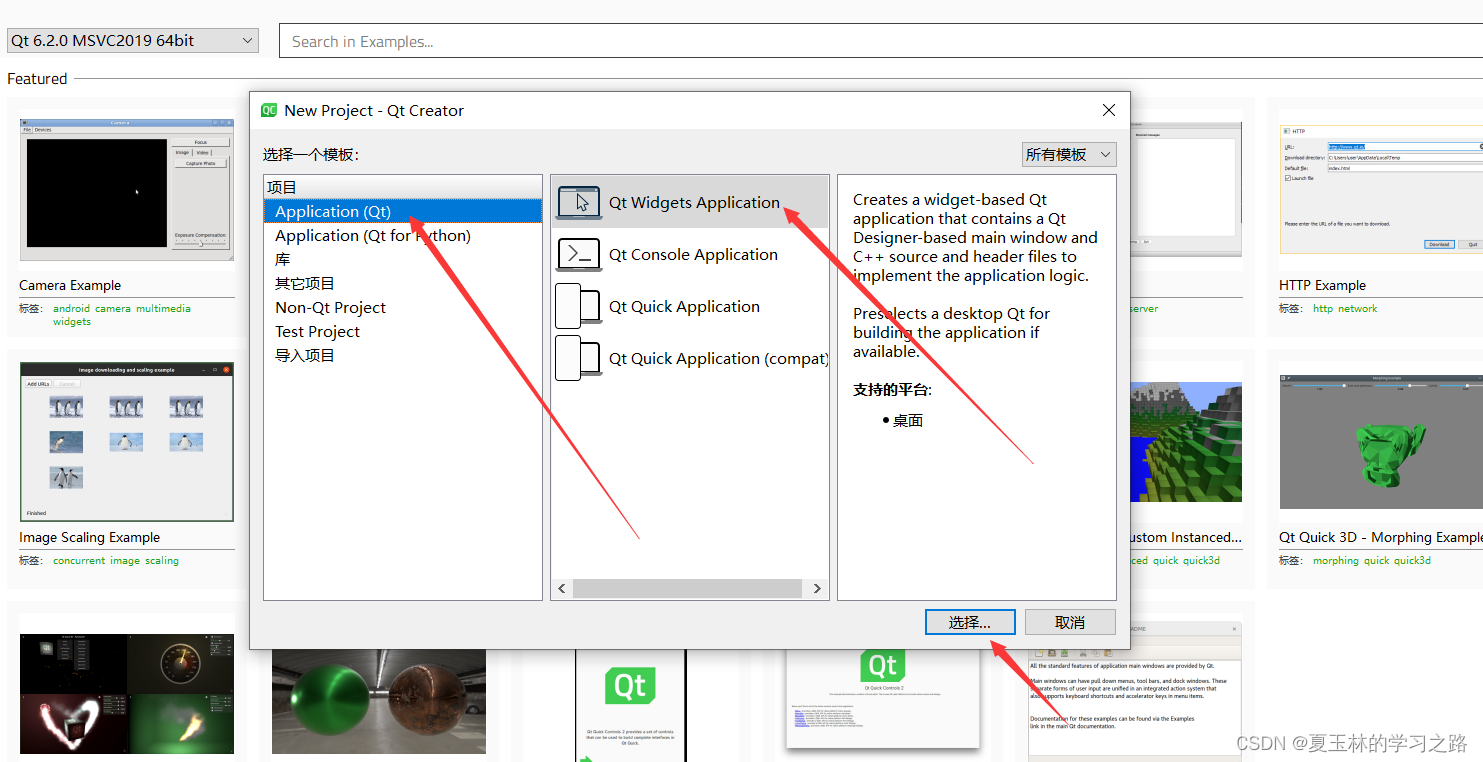Select the 库 category

click(403, 259)
